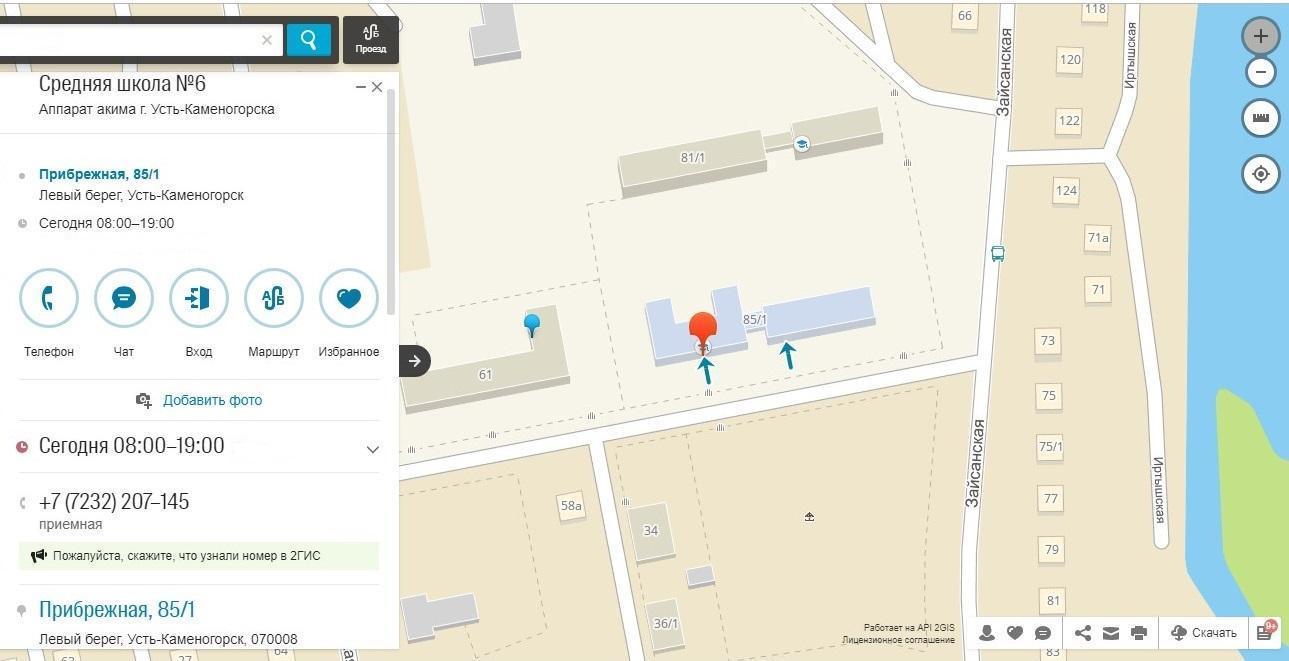The image size is (1289, 661).
Task: Minimize the Средняя школа №6 card
Action: 361,88
